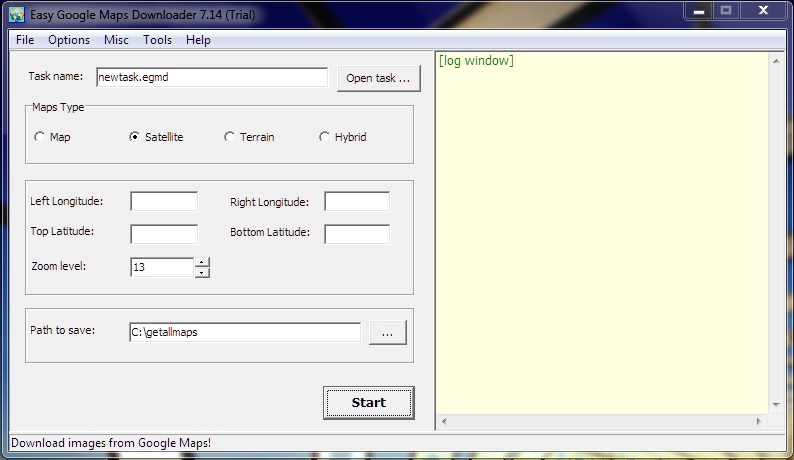Click the Top Latitude field
This screenshot has width=794, height=460.
coord(164,234)
